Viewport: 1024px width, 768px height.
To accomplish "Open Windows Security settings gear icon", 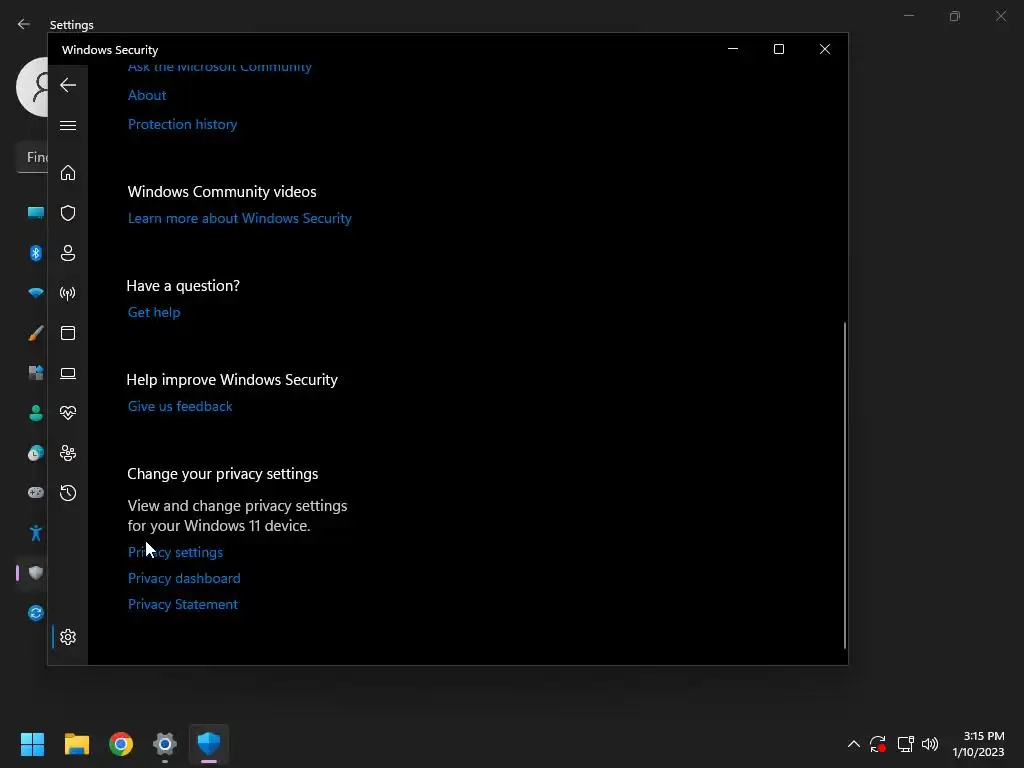I will click(x=68, y=637).
